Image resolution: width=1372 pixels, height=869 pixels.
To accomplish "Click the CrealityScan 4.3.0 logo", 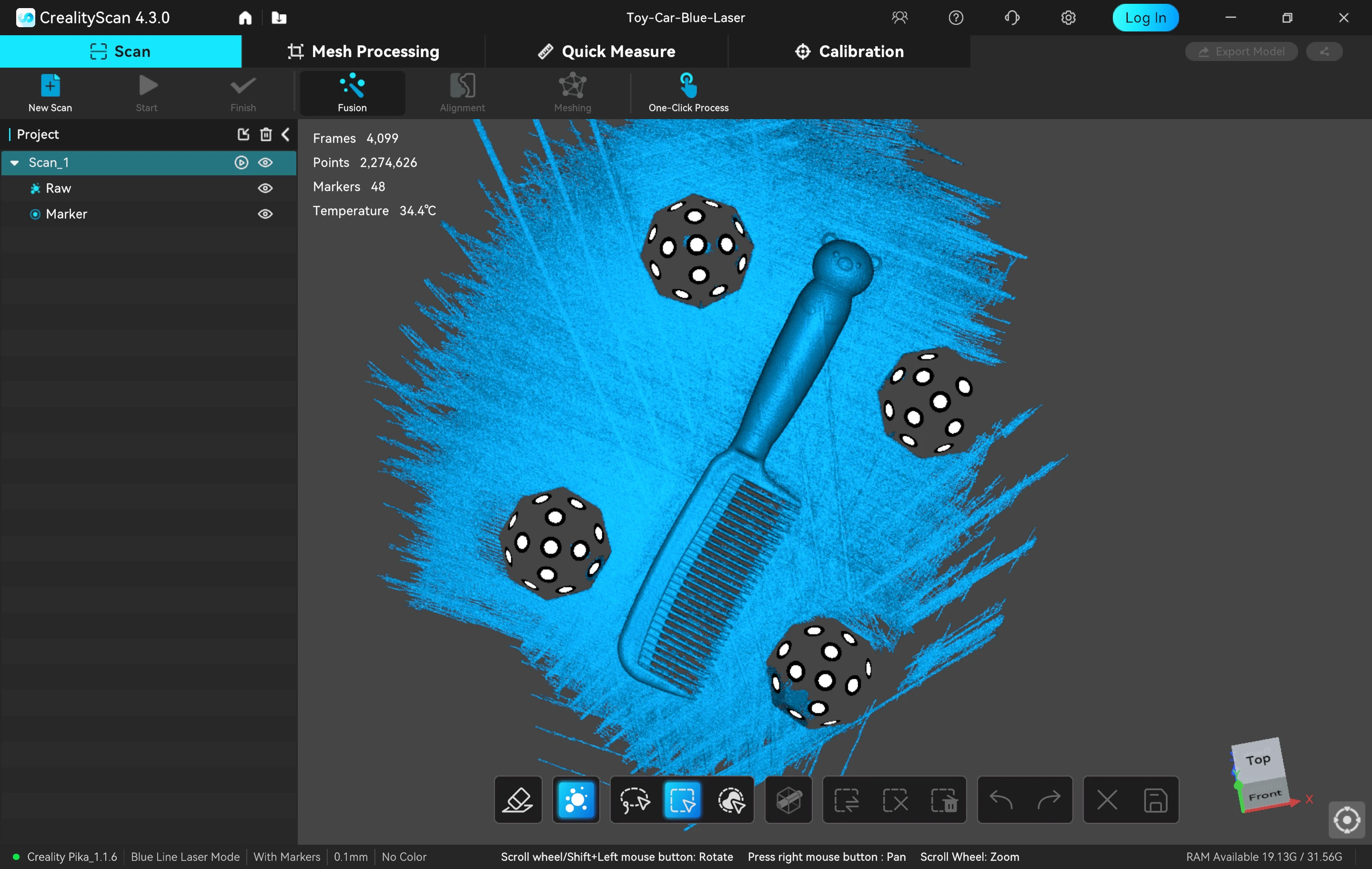I will tap(93, 18).
